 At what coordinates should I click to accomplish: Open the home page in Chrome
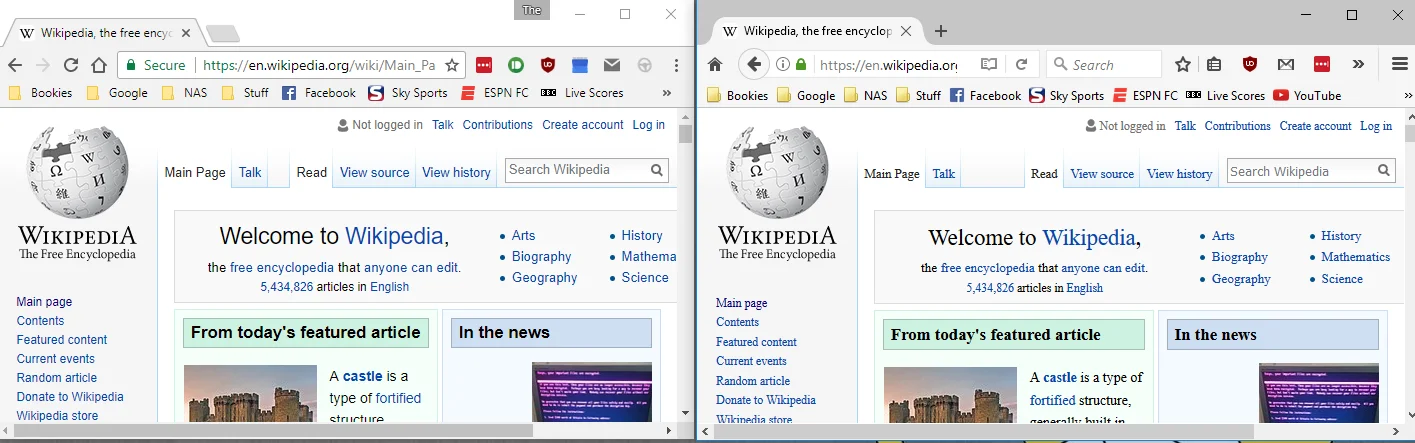click(x=99, y=65)
